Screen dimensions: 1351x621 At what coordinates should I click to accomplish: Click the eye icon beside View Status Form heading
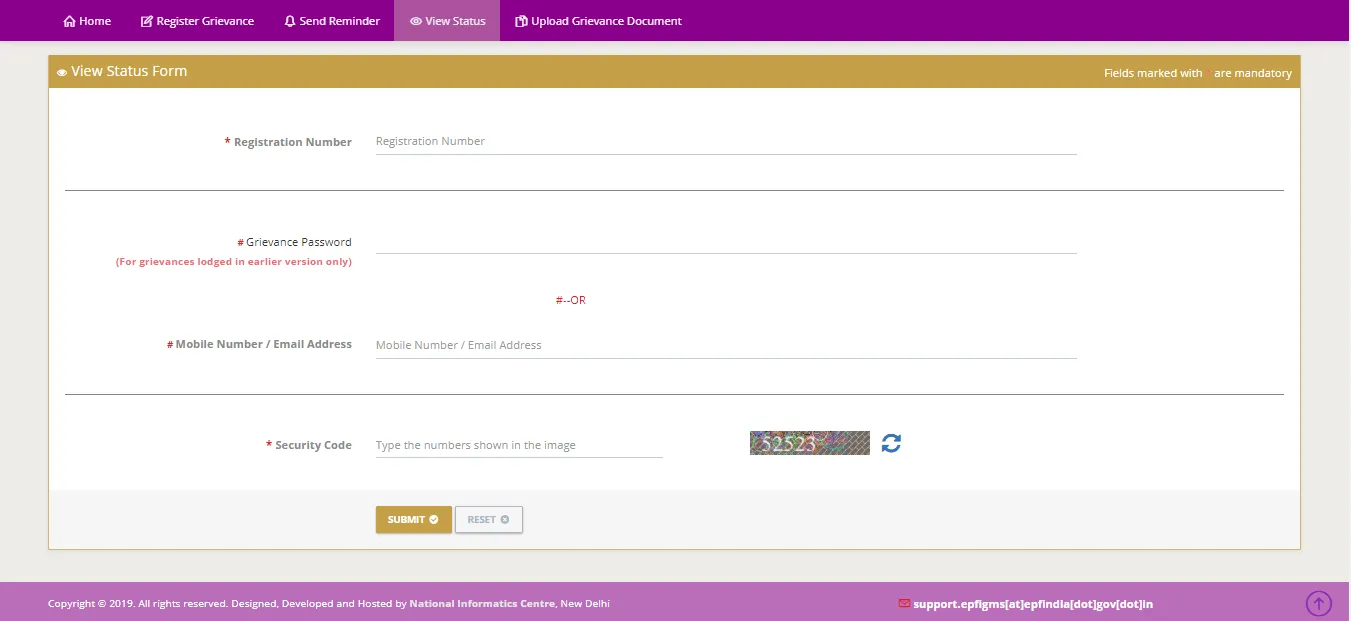coord(61,71)
